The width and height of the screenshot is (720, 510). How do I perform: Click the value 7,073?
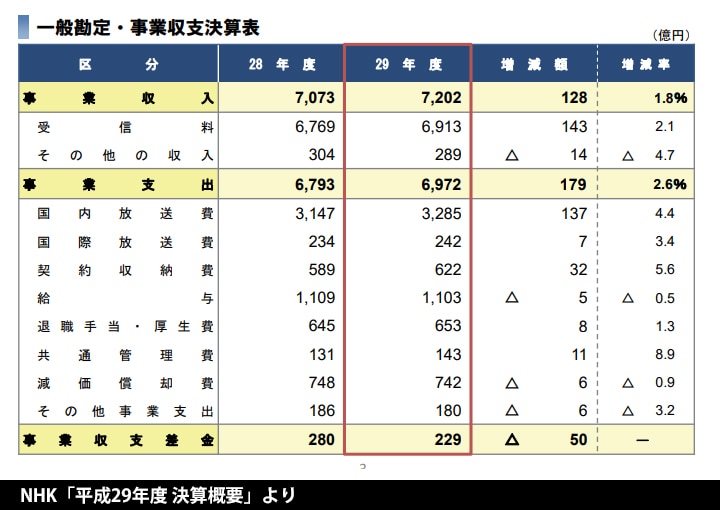pos(315,98)
